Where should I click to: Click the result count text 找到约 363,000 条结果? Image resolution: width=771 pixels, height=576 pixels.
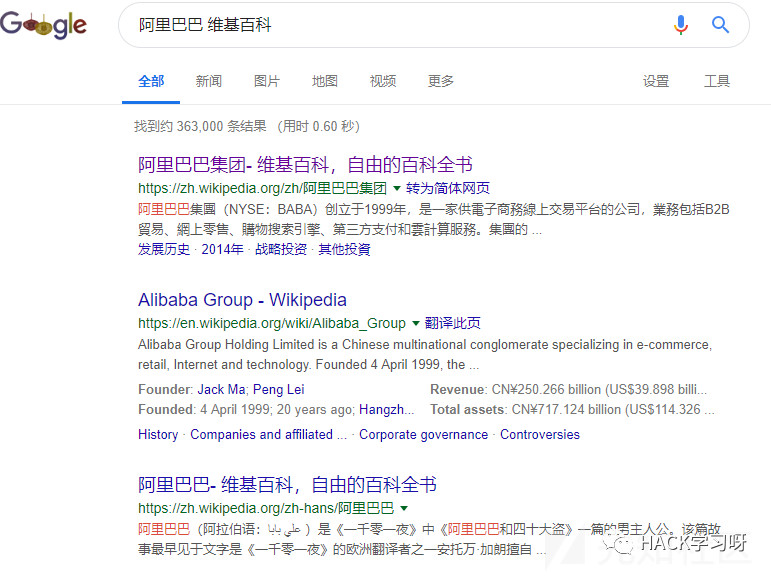[201, 126]
